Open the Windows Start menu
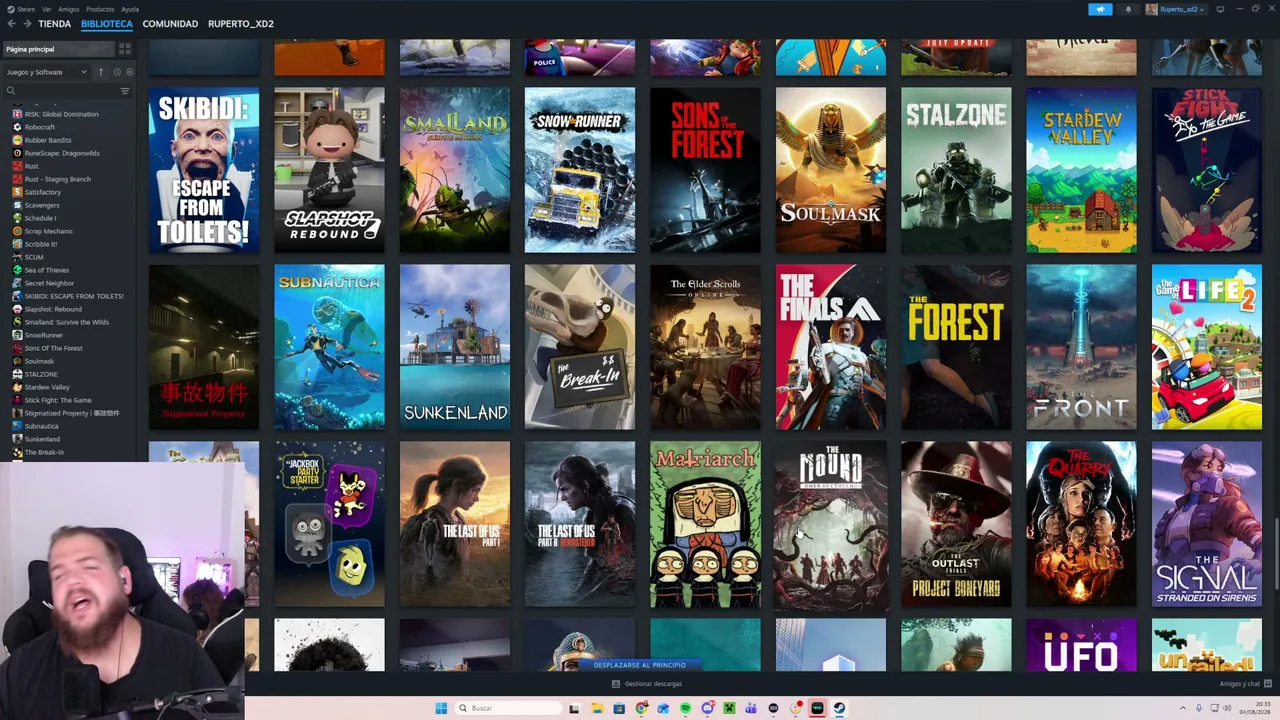 tap(441, 708)
